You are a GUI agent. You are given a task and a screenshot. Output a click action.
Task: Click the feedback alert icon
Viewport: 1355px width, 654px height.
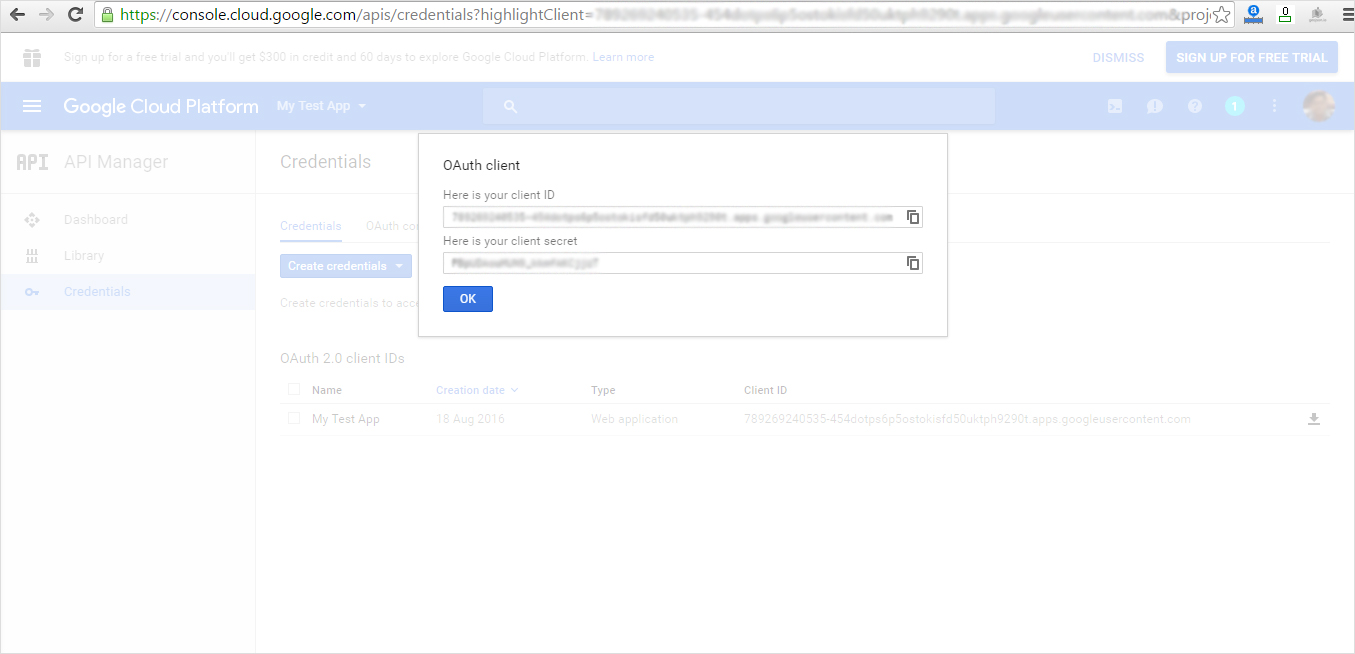point(1155,106)
